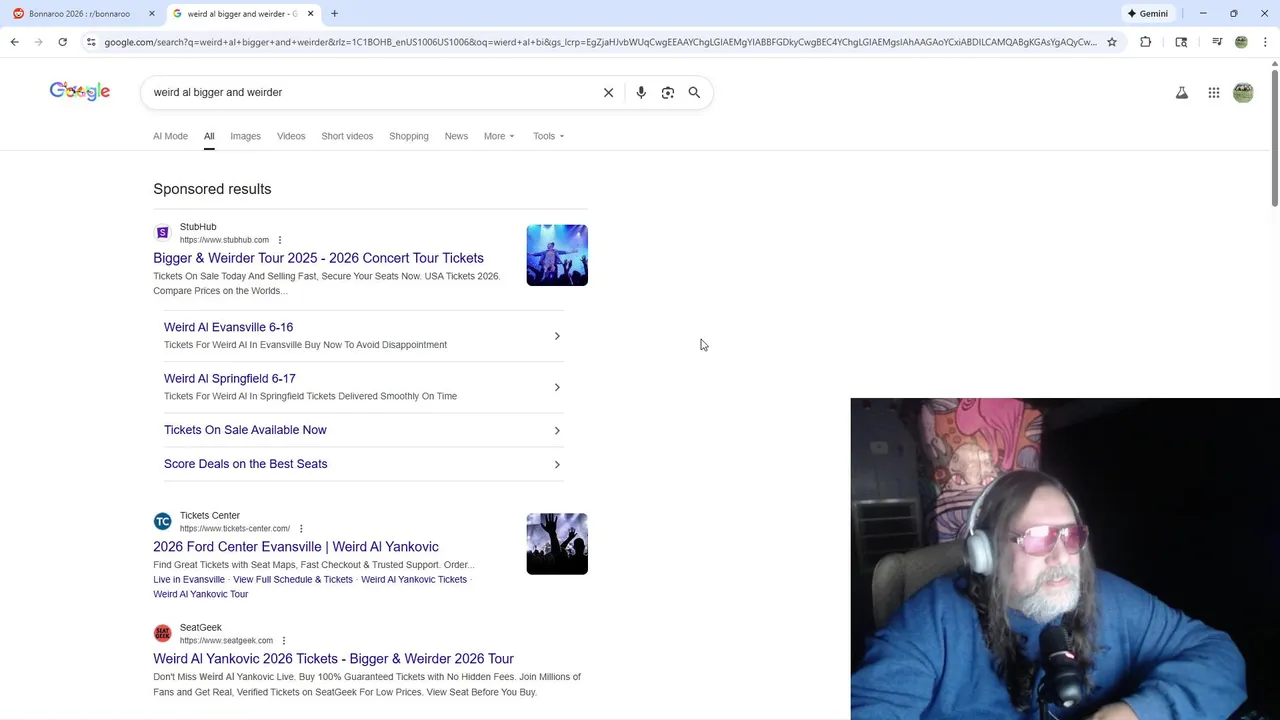Click the StubHub concert thumbnail image
1280x720 pixels.
point(557,255)
